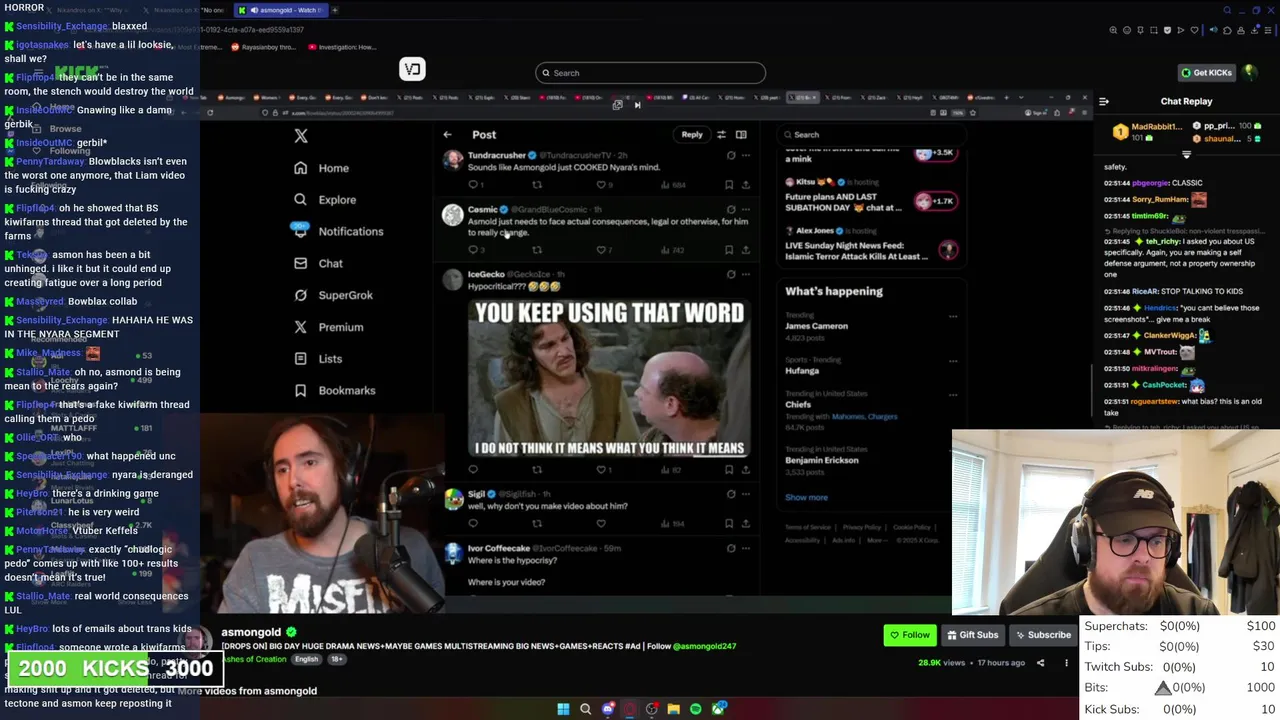This screenshot has width=1280, height=720.
Task: Open Bookmarks in X sidebar
Action: coord(335,390)
